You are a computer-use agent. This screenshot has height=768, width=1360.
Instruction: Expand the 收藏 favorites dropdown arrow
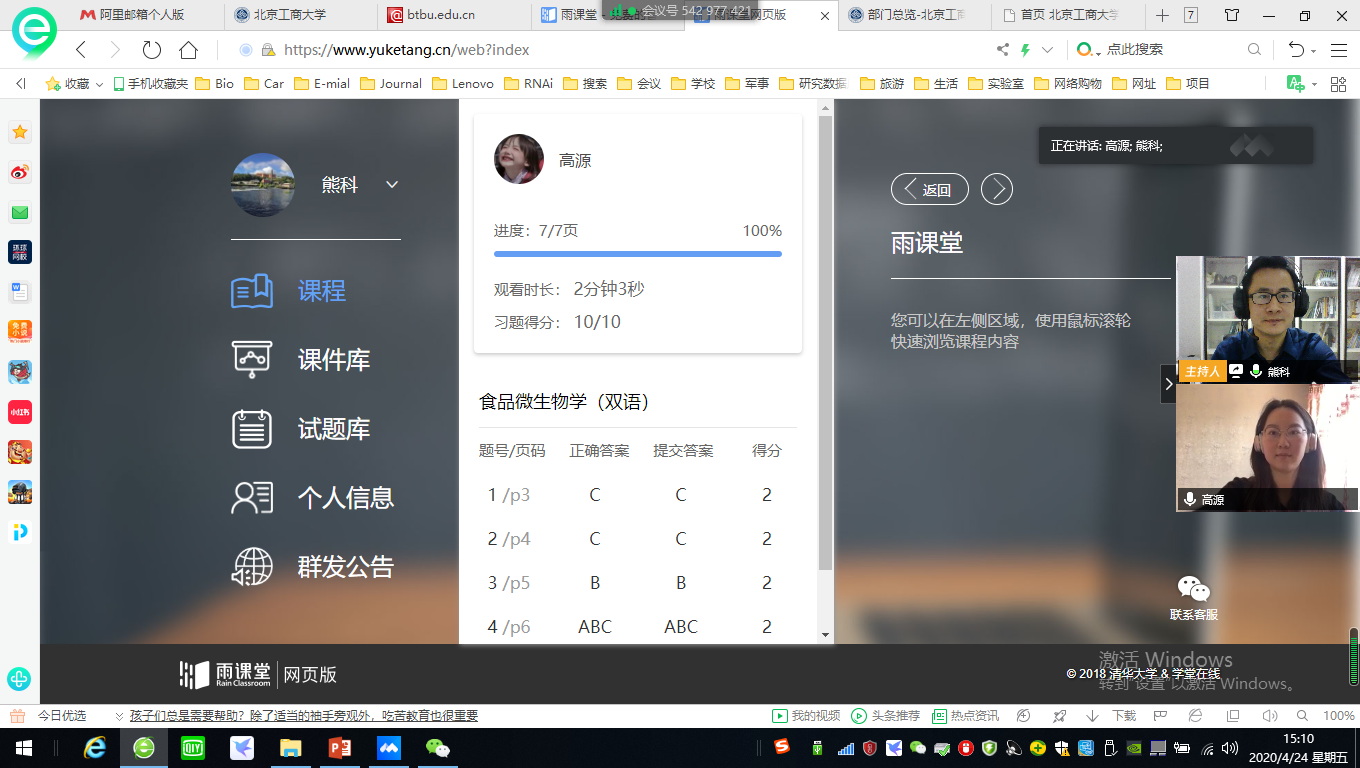(x=99, y=85)
